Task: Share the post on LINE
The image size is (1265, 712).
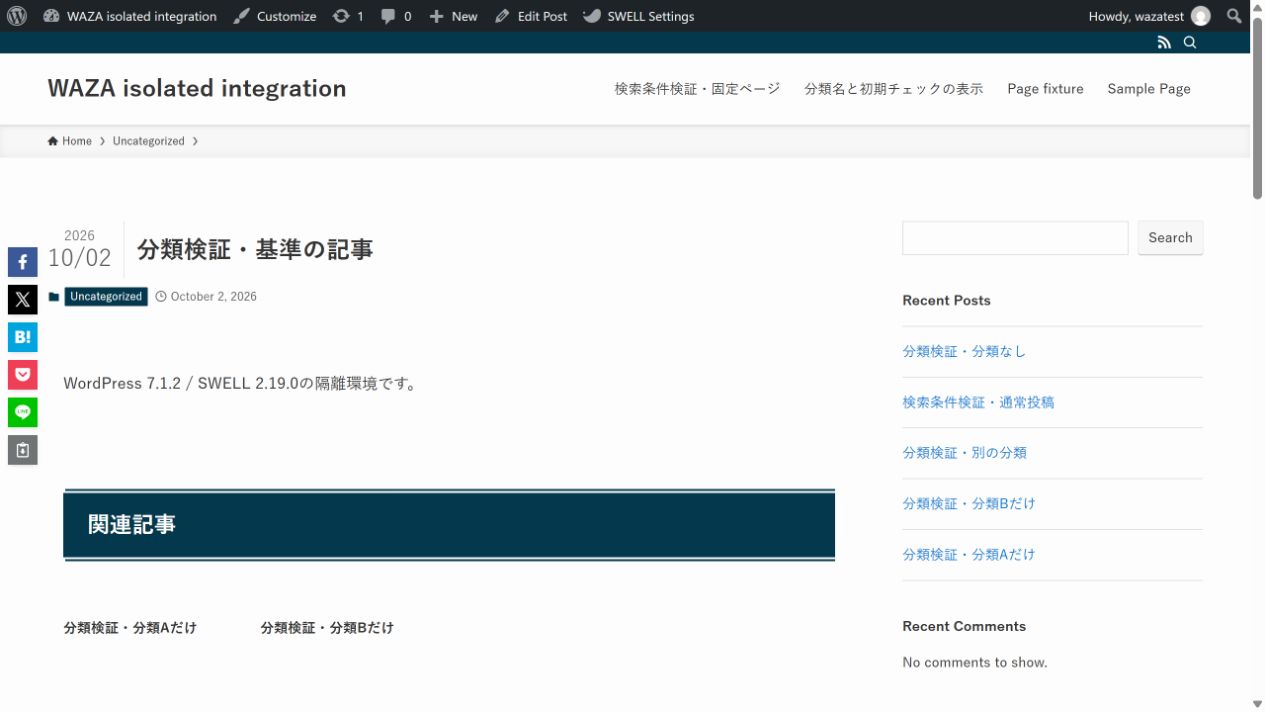Action: point(23,412)
